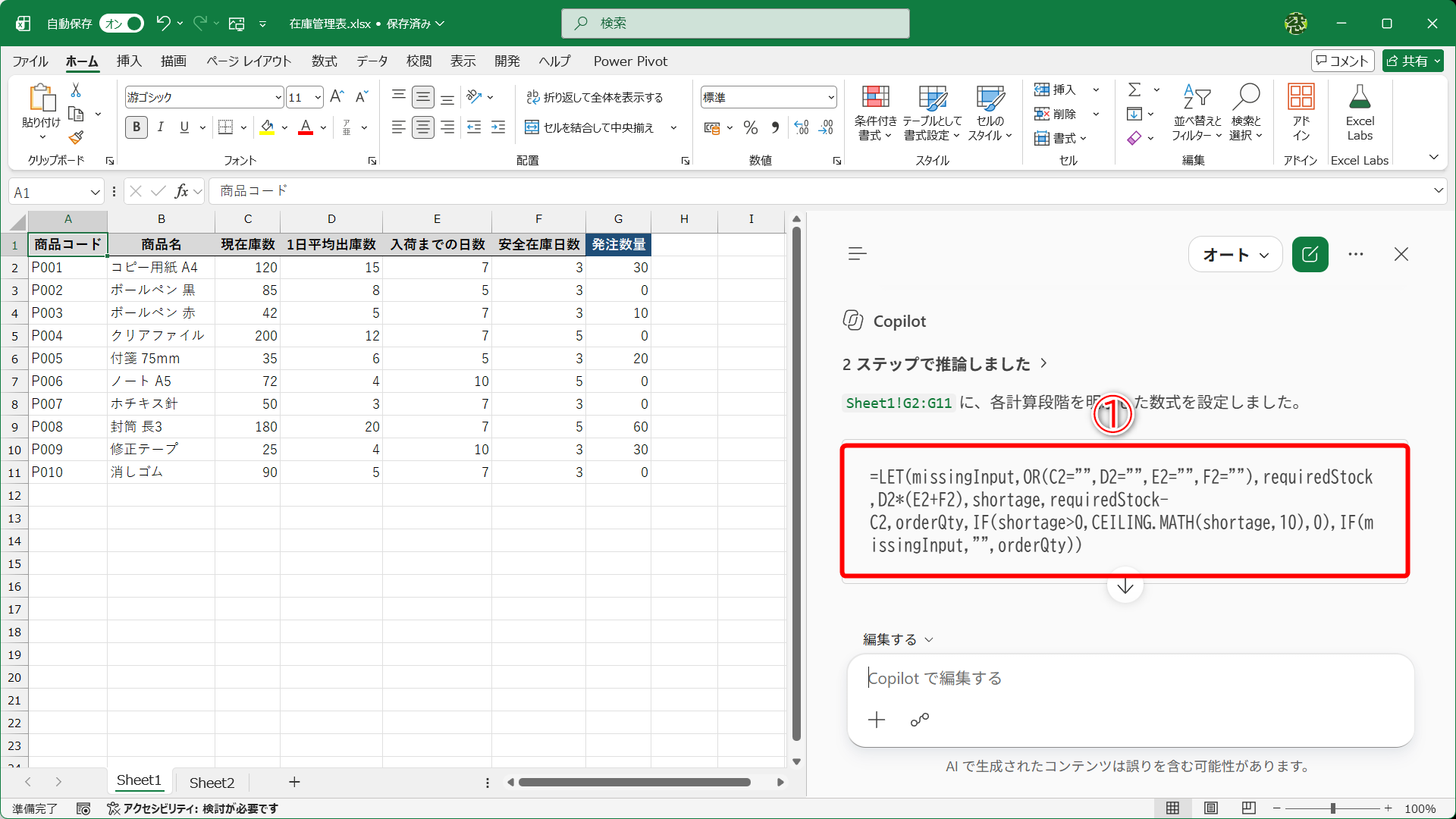
Task: Expand the Name Box dropdown
Action: click(95, 192)
